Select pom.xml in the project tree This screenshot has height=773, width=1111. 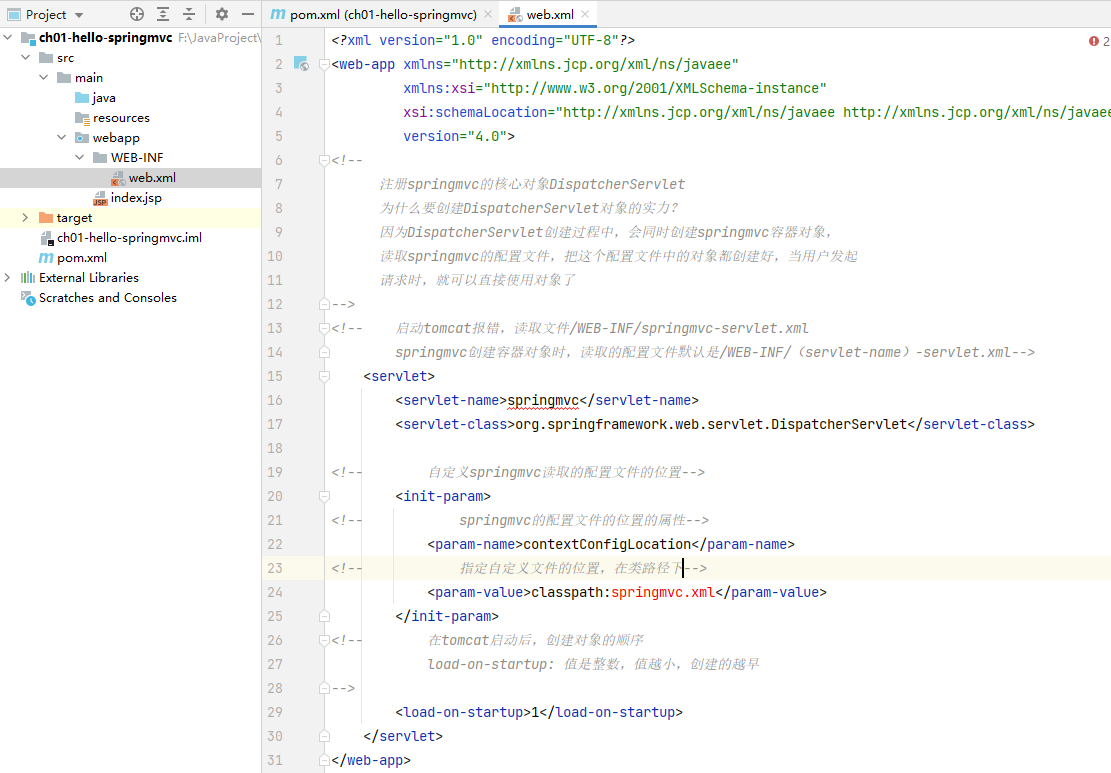(x=81, y=258)
